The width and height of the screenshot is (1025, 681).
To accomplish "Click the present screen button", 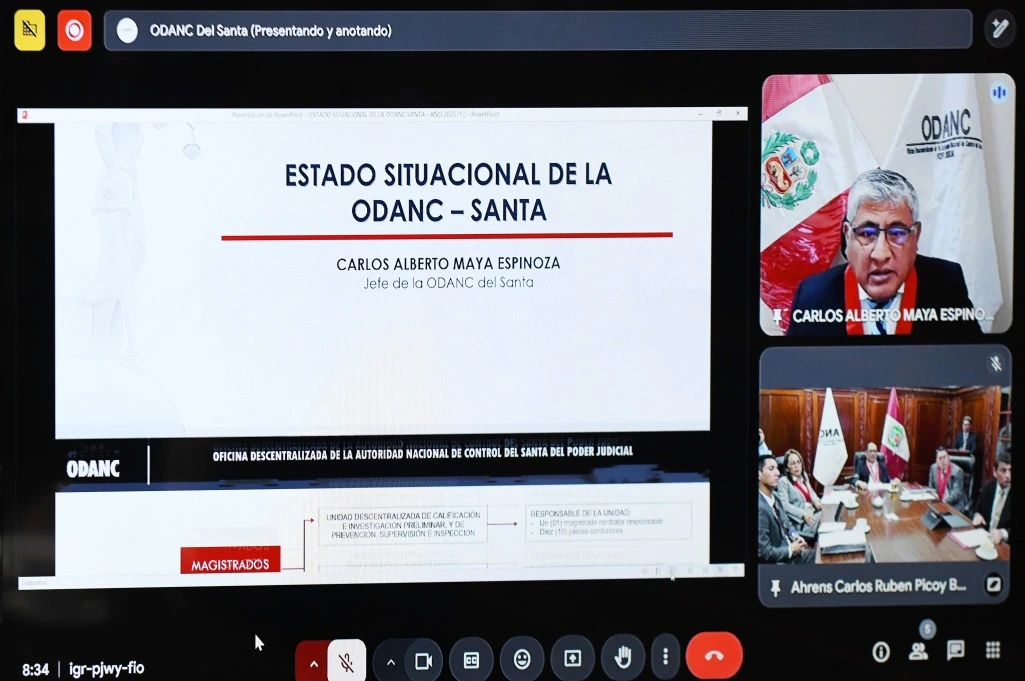I will (573, 657).
